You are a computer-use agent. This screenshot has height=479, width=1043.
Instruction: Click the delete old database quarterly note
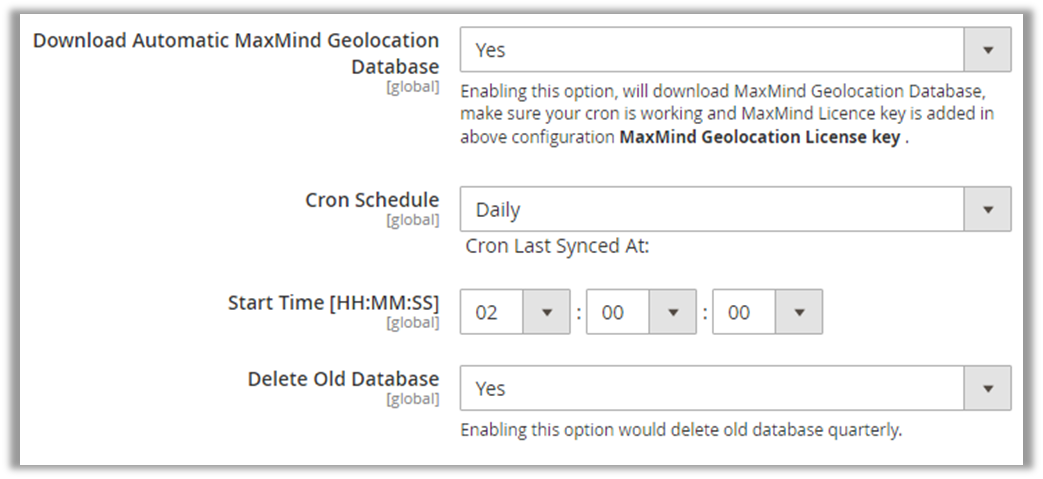tap(681, 431)
